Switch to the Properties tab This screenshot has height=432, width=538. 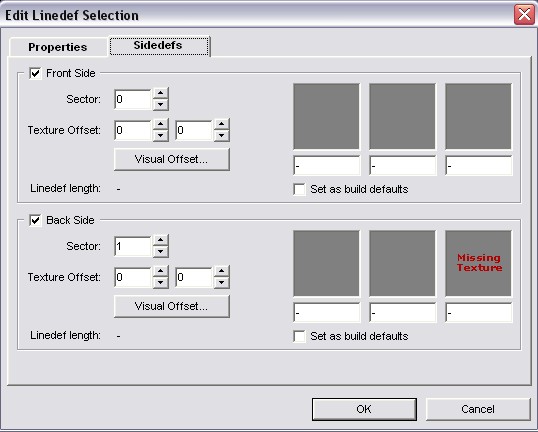[58, 47]
